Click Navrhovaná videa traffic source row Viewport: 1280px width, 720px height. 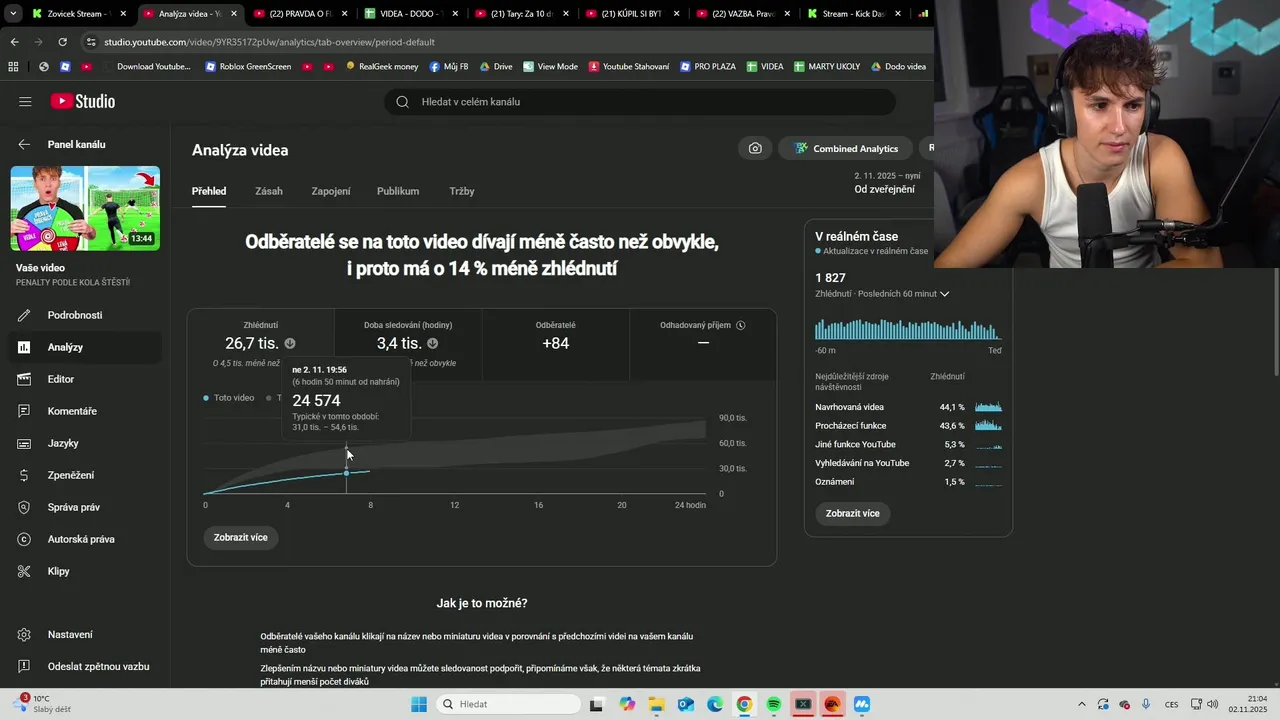[908, 407]
